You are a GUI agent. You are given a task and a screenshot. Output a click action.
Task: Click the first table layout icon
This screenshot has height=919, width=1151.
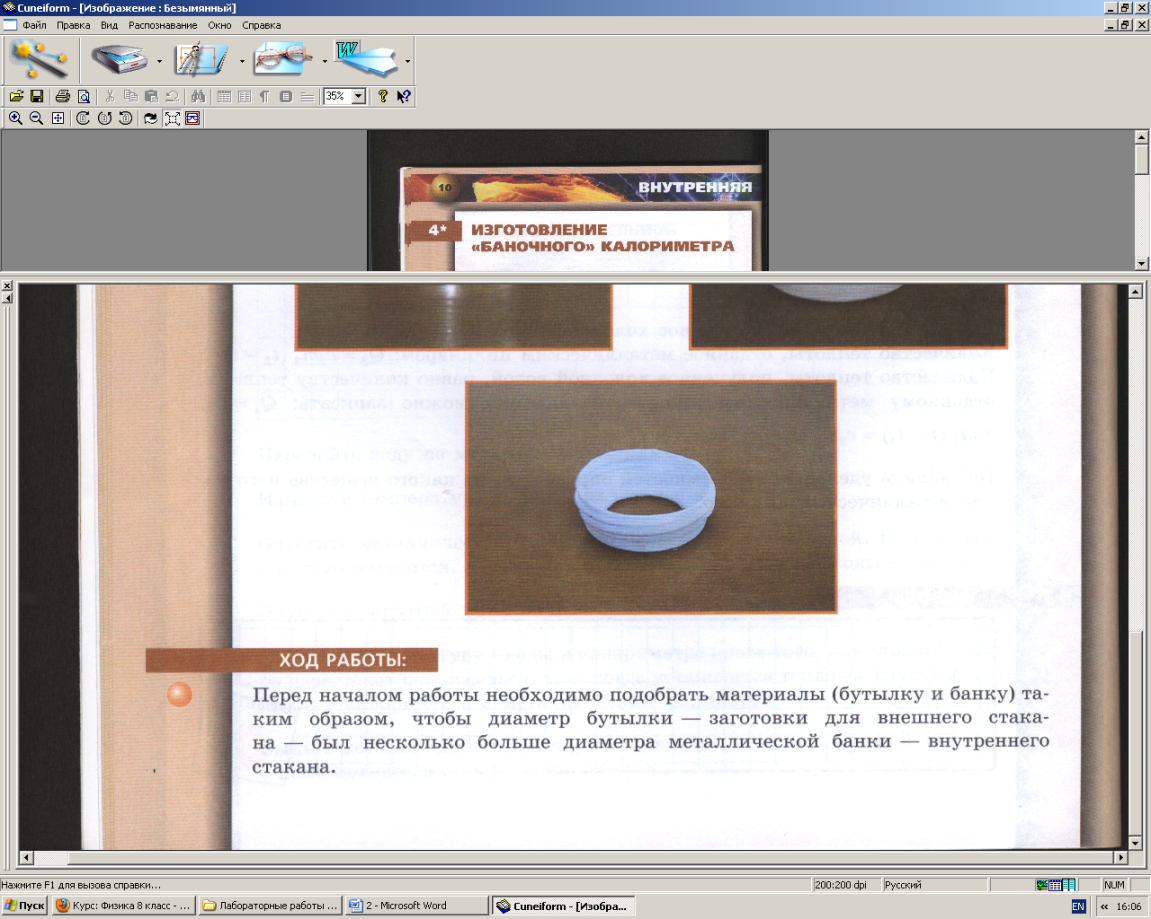click(x=224, y=96)
